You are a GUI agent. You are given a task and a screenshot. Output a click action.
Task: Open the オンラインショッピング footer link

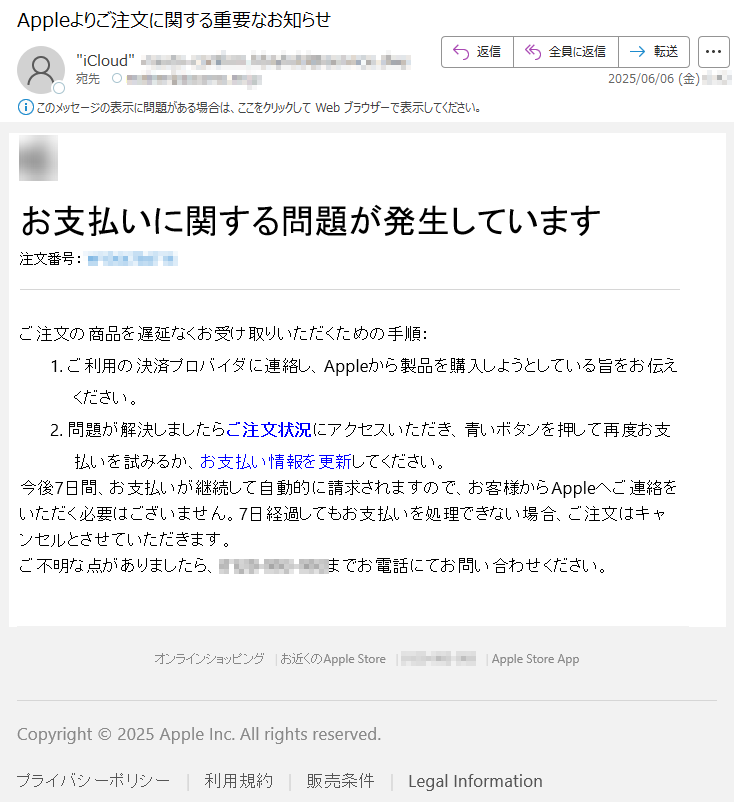click(x=210, y=659)
